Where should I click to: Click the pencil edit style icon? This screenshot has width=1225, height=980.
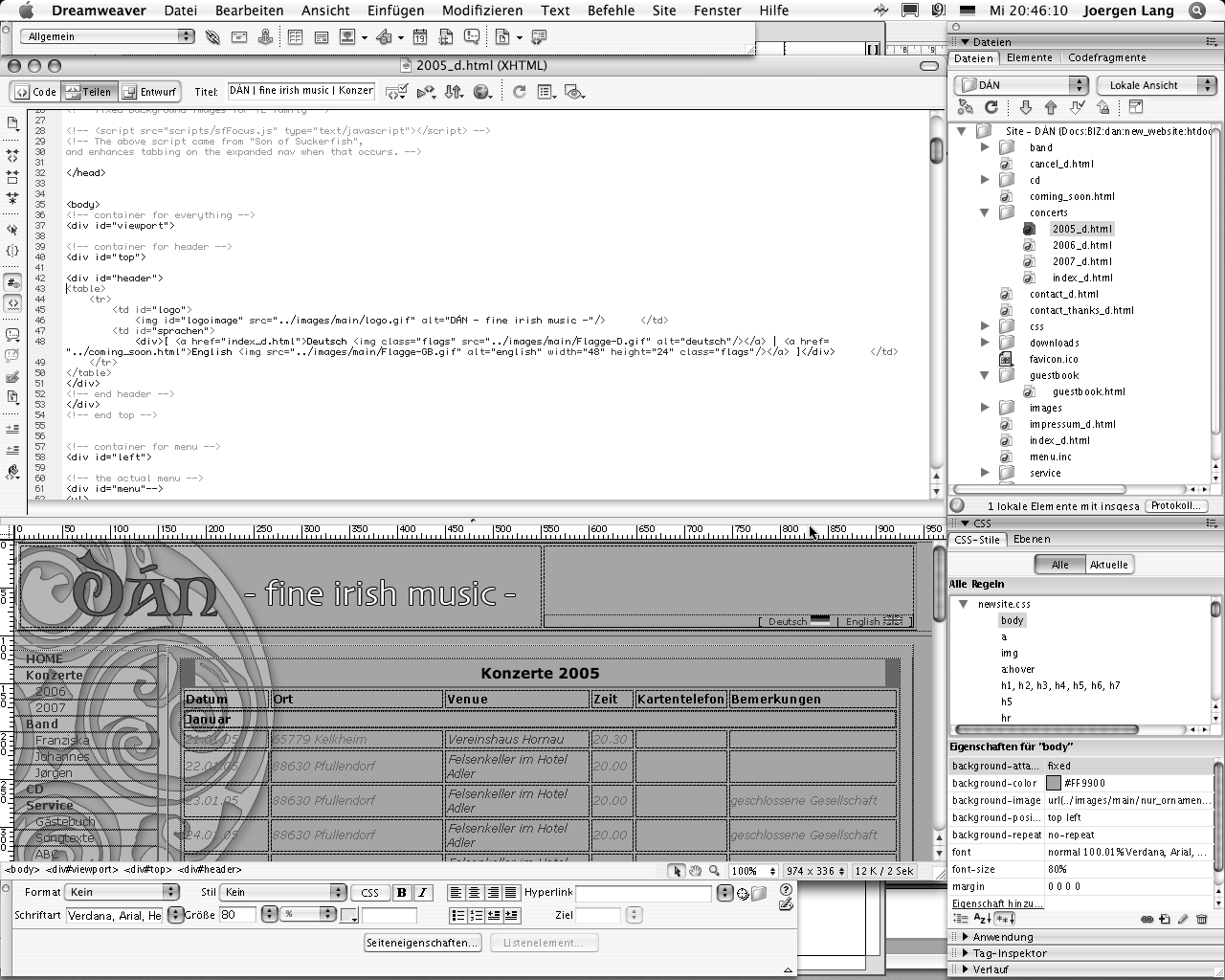tap(1183, 919)
